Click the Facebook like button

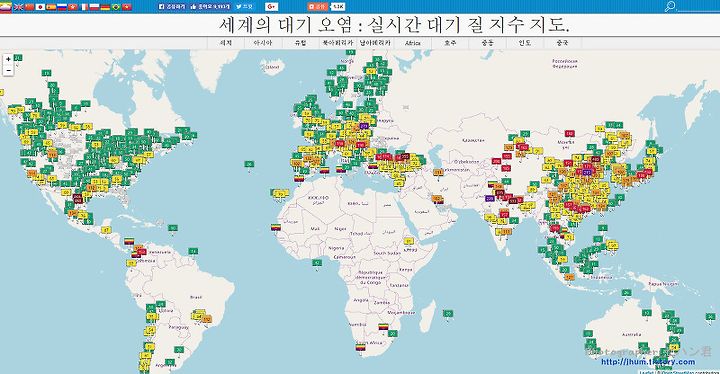click(210, 7)
